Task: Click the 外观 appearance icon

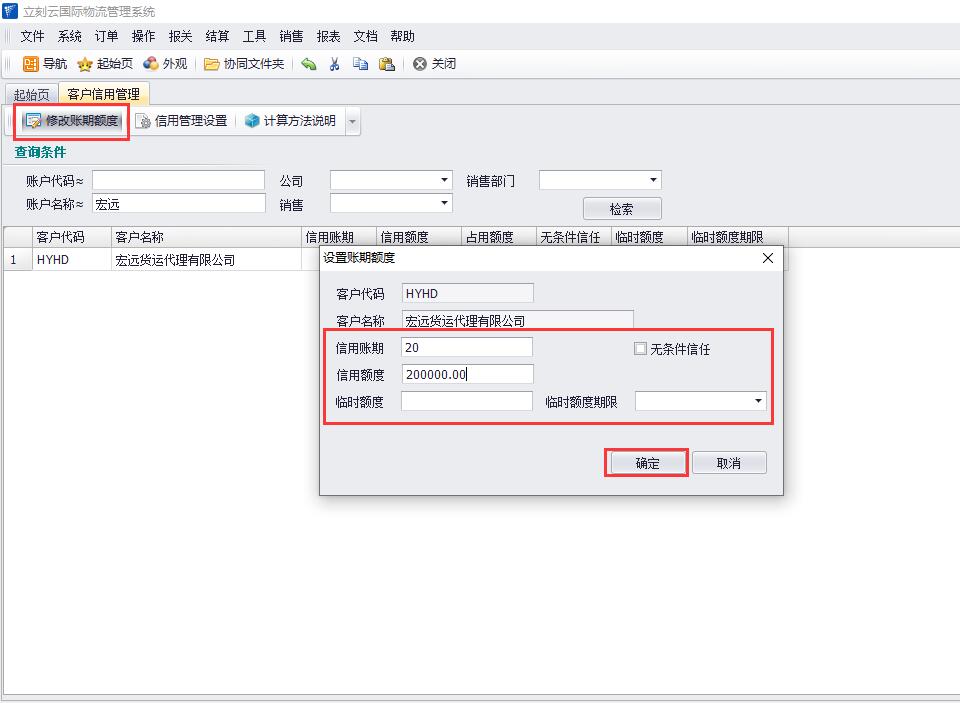Action: tap(151, 64)
